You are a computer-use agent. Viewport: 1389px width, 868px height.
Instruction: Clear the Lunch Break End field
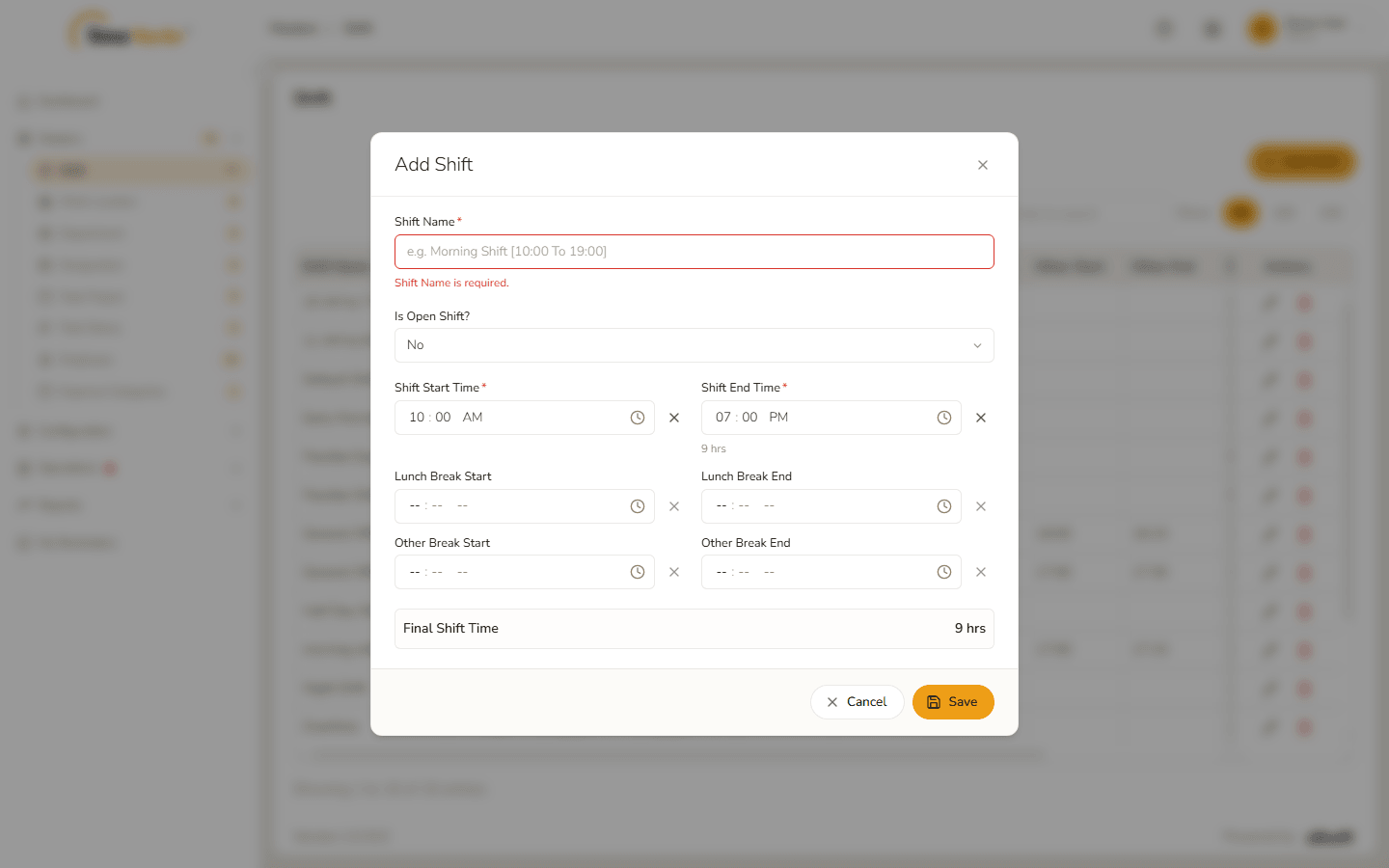981,506
